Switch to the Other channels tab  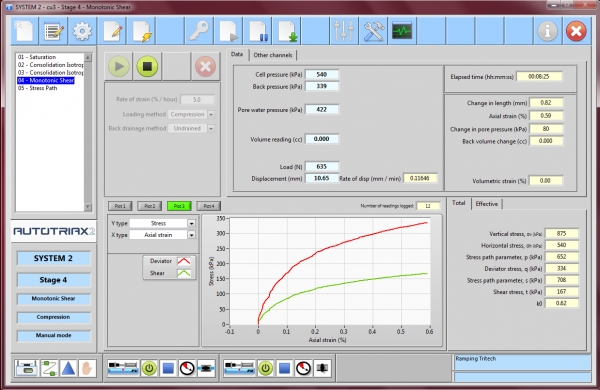pyautogui.click(x=273, y=55)
